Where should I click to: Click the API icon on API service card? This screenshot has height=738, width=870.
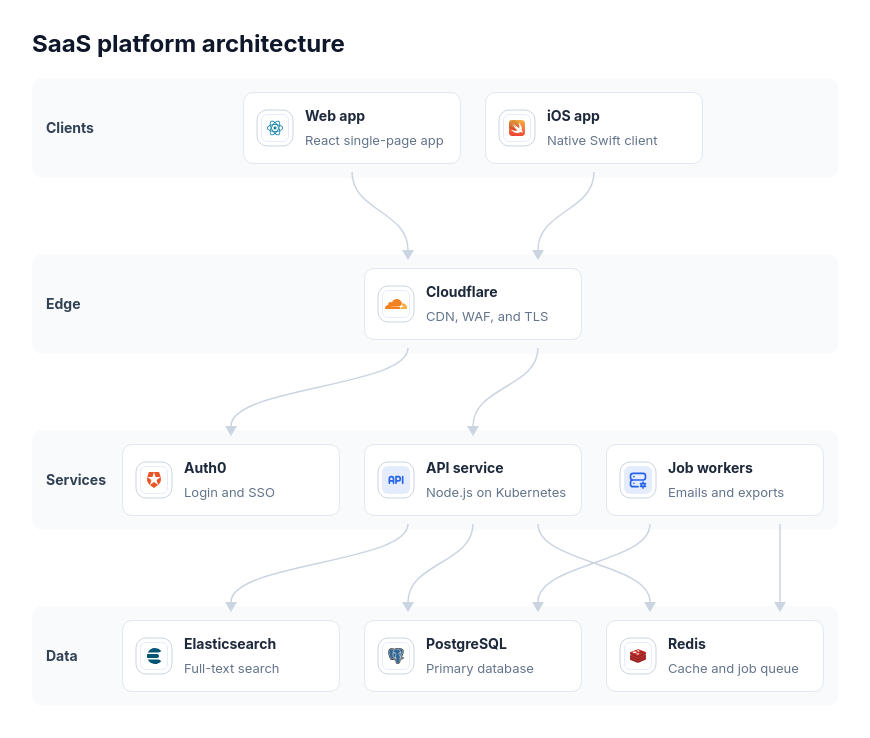click(396, 480)
